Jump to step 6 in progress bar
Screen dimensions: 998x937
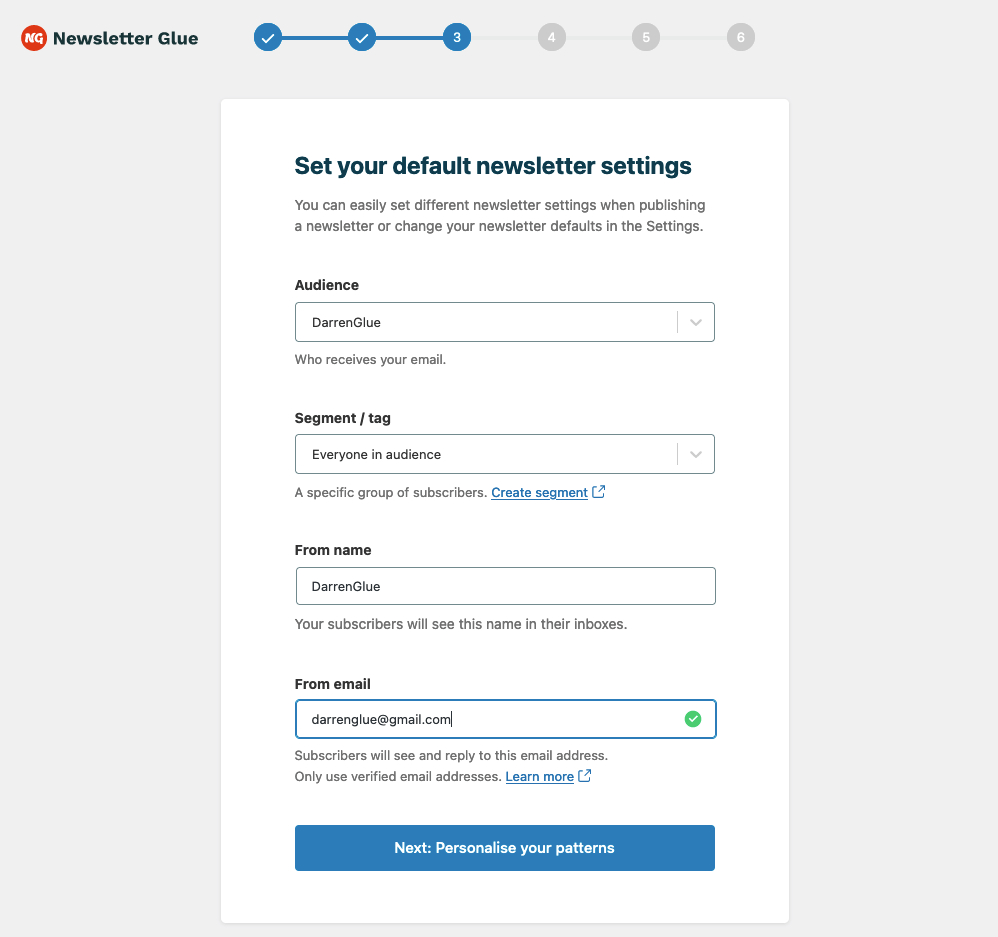point(741,38)
